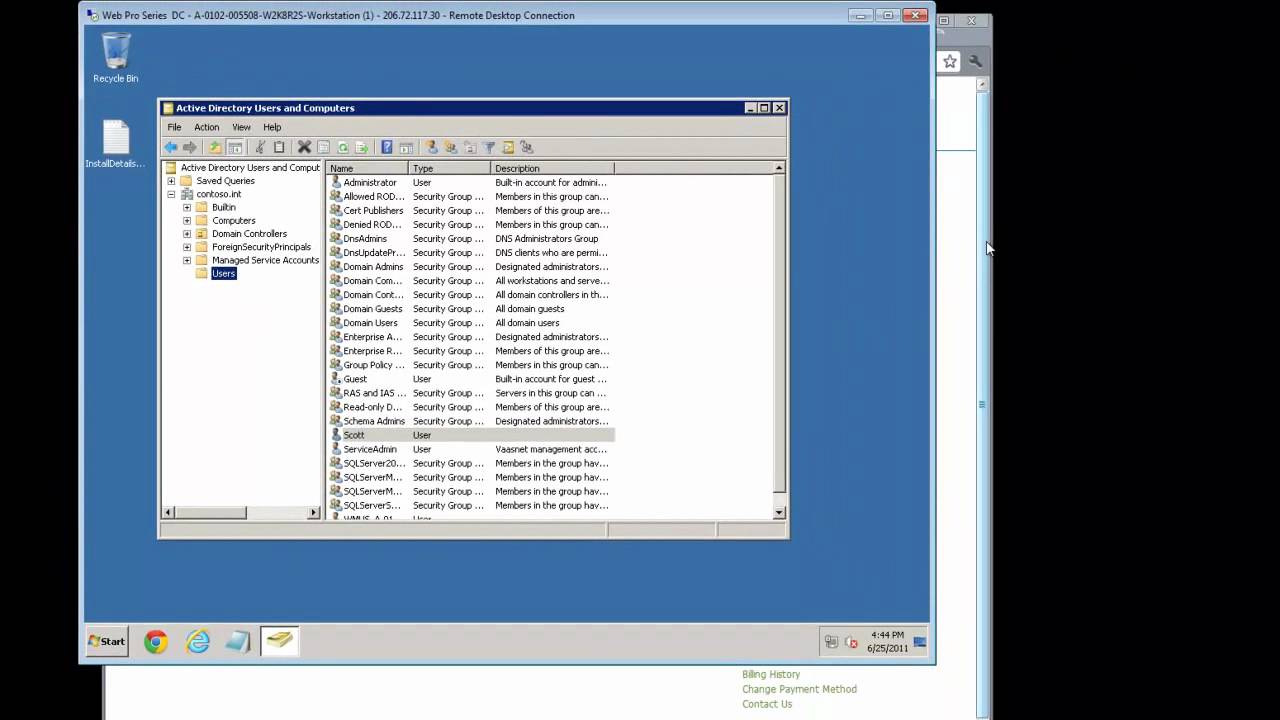Viewport: 1280px width, 720px height.
Task: Click the active ADUC taskbar button
Action: [280, 641]
